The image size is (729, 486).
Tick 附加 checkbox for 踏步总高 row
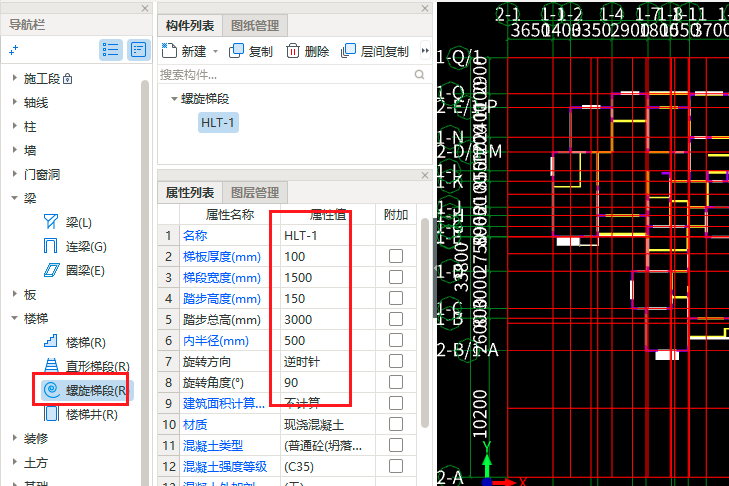coord(396,319)
